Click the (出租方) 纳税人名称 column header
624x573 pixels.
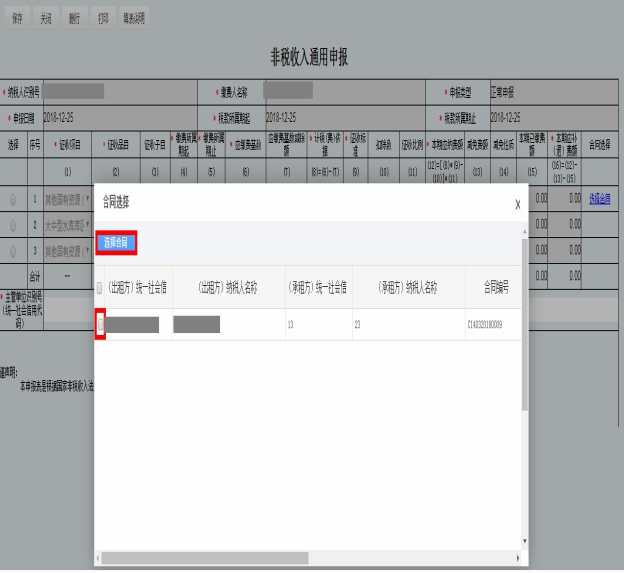tap(228, 287)
